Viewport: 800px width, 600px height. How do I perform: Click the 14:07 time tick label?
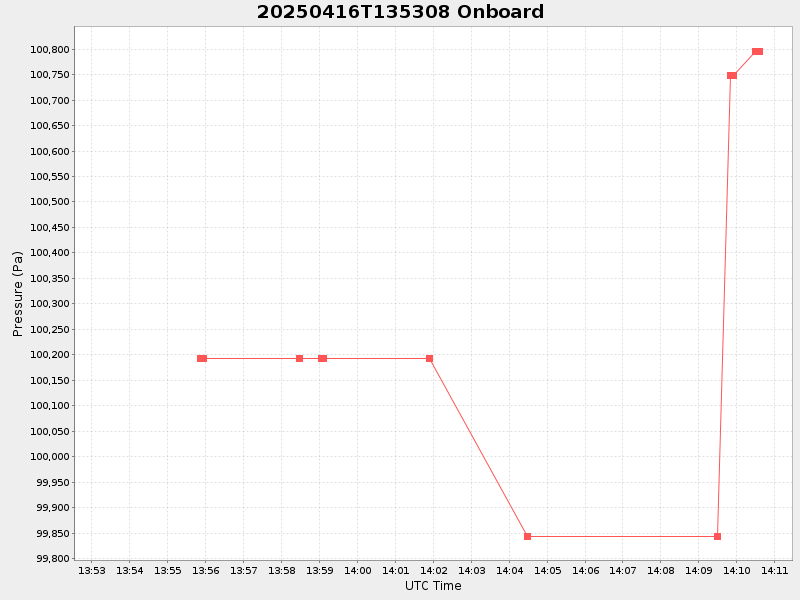pos(623,570)
